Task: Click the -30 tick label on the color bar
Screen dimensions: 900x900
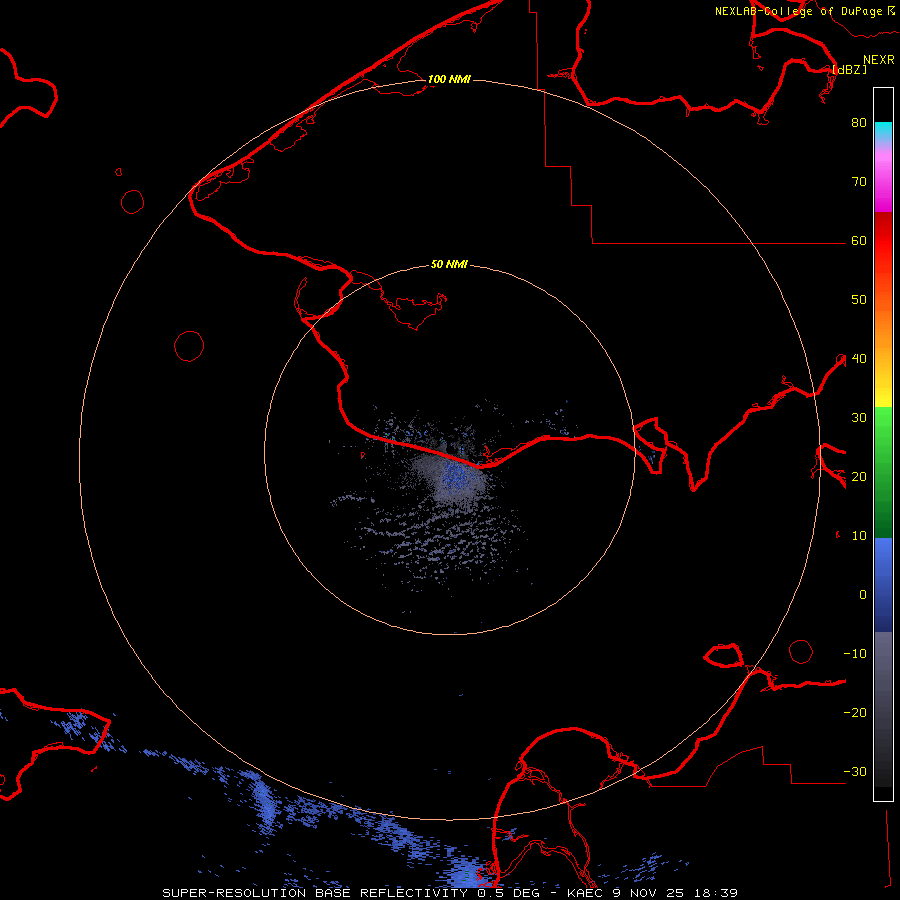Action: point(855,771)
